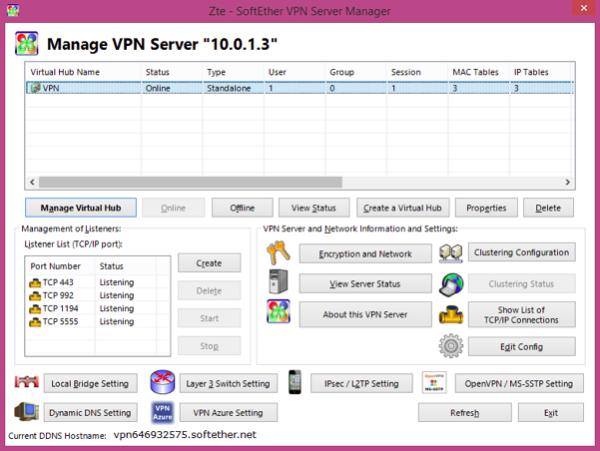Image resolution: width=600 pixels, height=451 pixels.
Task: Click the globe laptop icon beside Clustering Status
Action: (451, 285)
